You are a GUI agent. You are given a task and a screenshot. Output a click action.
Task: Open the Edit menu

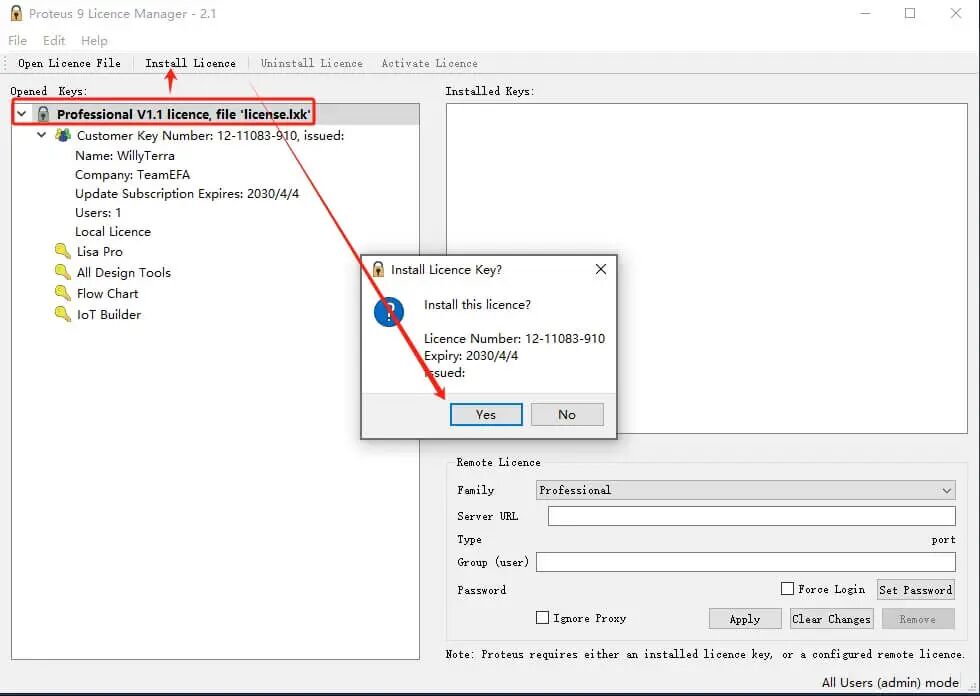point(54,41)
